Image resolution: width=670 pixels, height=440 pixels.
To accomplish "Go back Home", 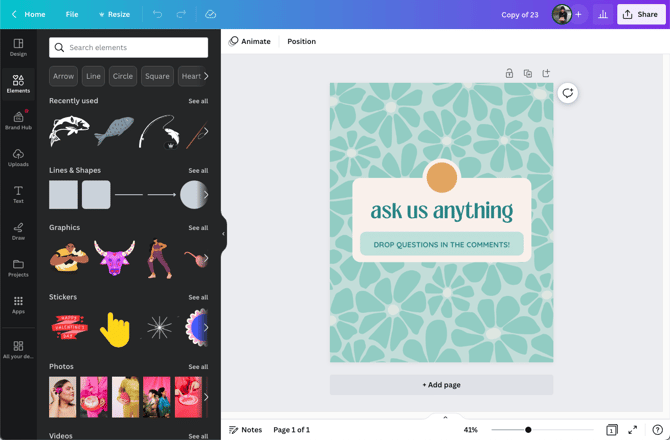I will (x=28, y=14).
